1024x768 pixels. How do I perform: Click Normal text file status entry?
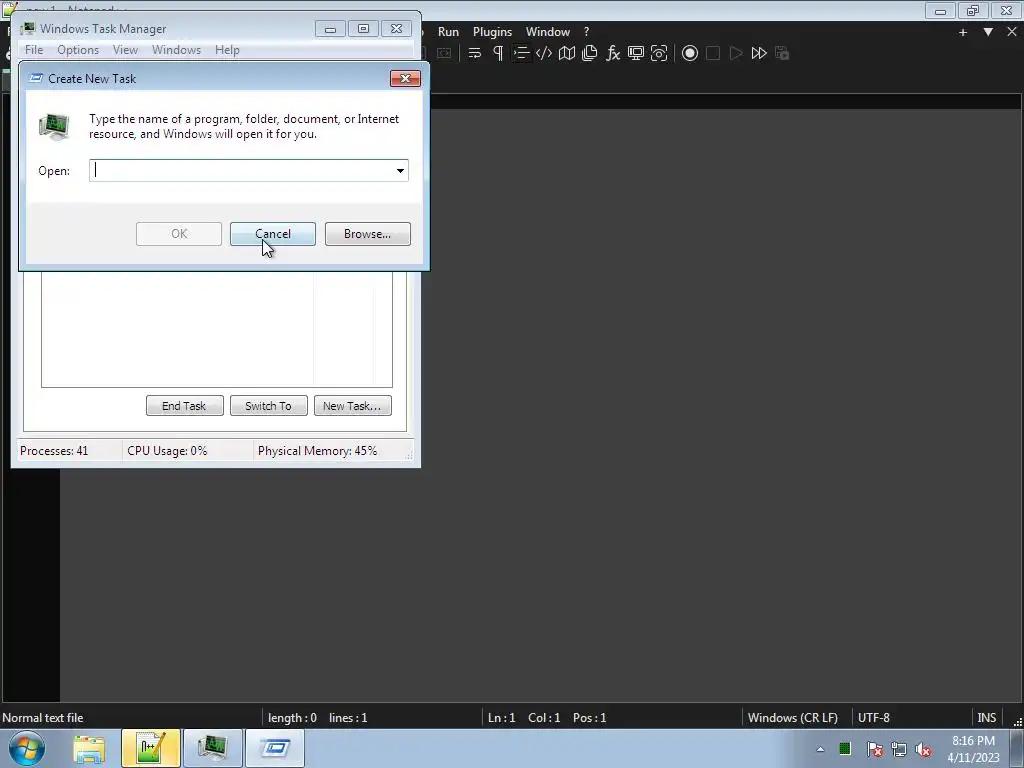pos(42,718)
